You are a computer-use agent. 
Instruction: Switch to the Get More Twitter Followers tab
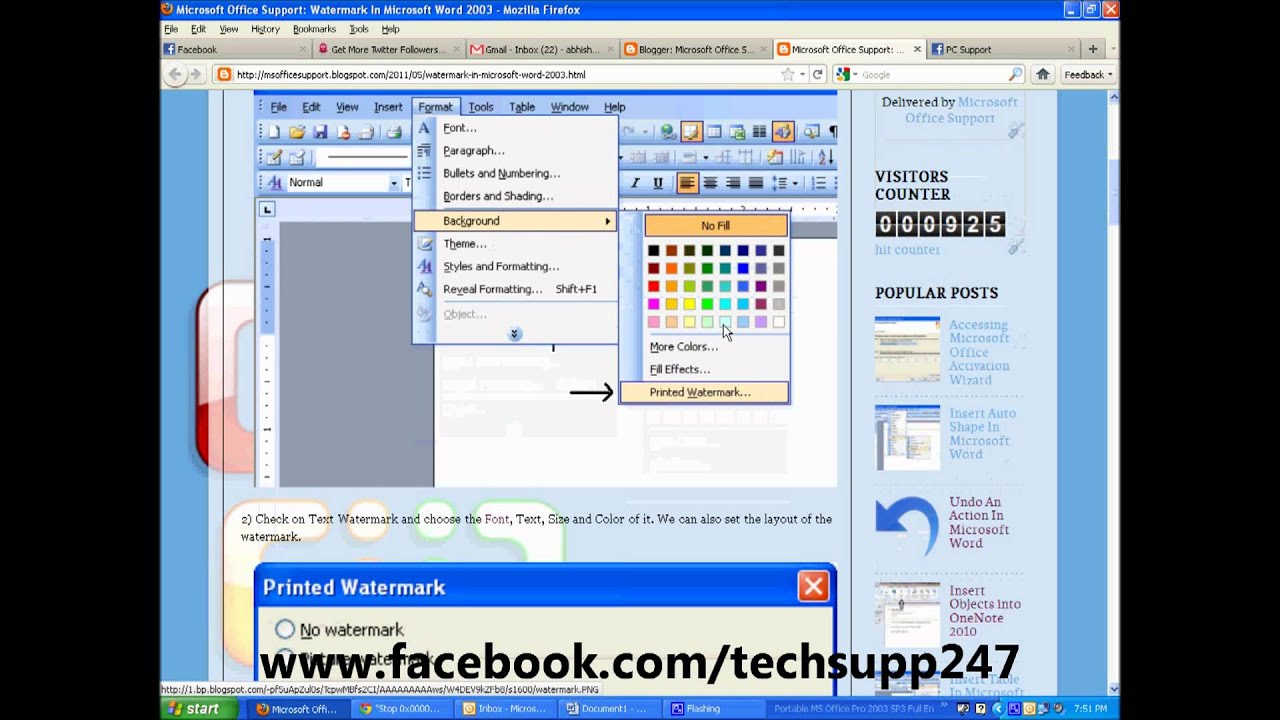coord(390,49)
